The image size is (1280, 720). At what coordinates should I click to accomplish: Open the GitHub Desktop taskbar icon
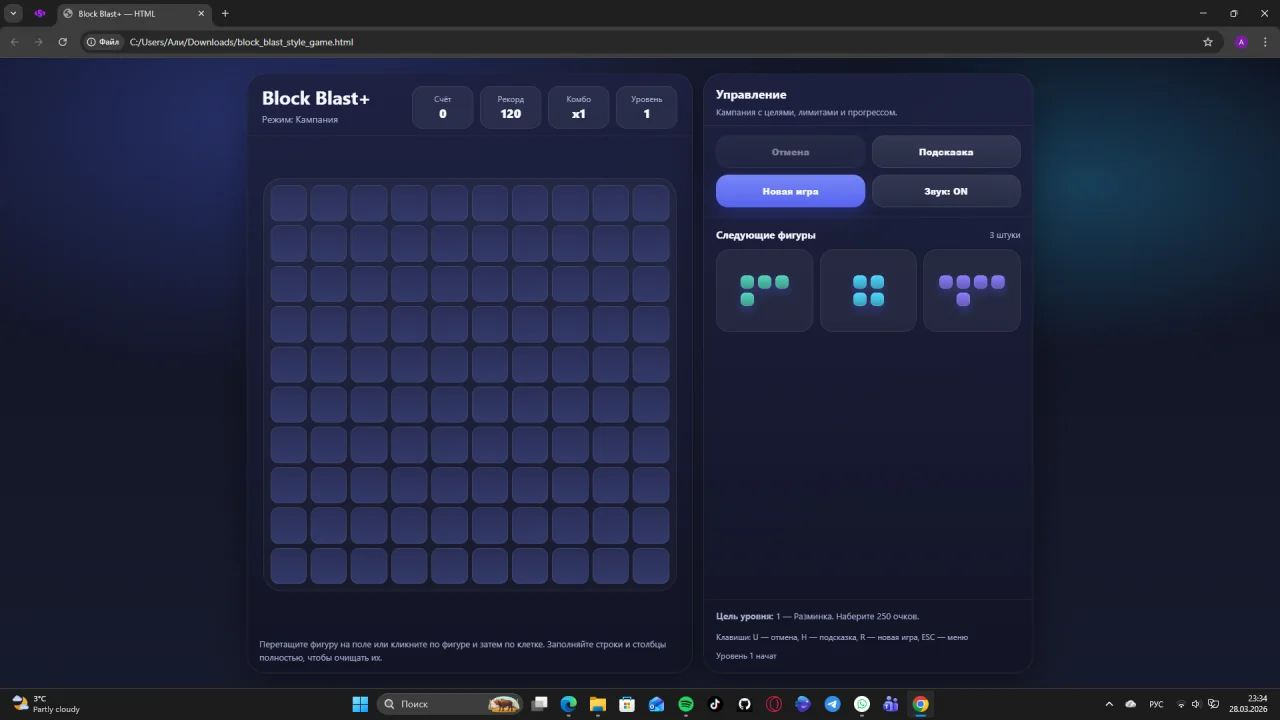[744, 704]
